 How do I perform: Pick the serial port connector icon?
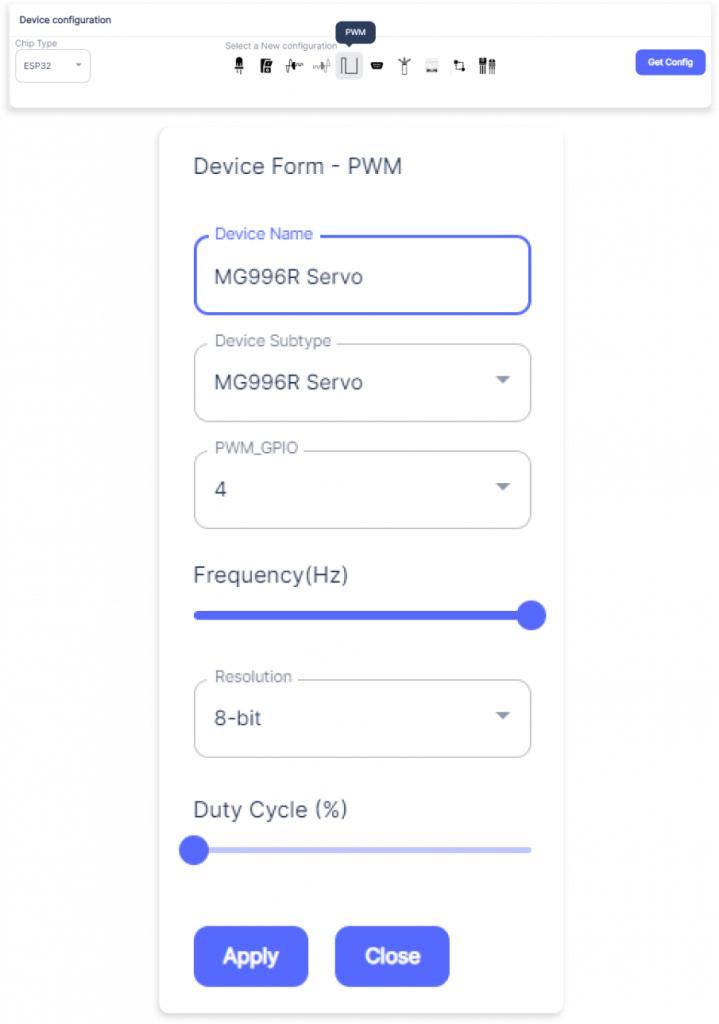pyautogui.click(x=377, y=66)
